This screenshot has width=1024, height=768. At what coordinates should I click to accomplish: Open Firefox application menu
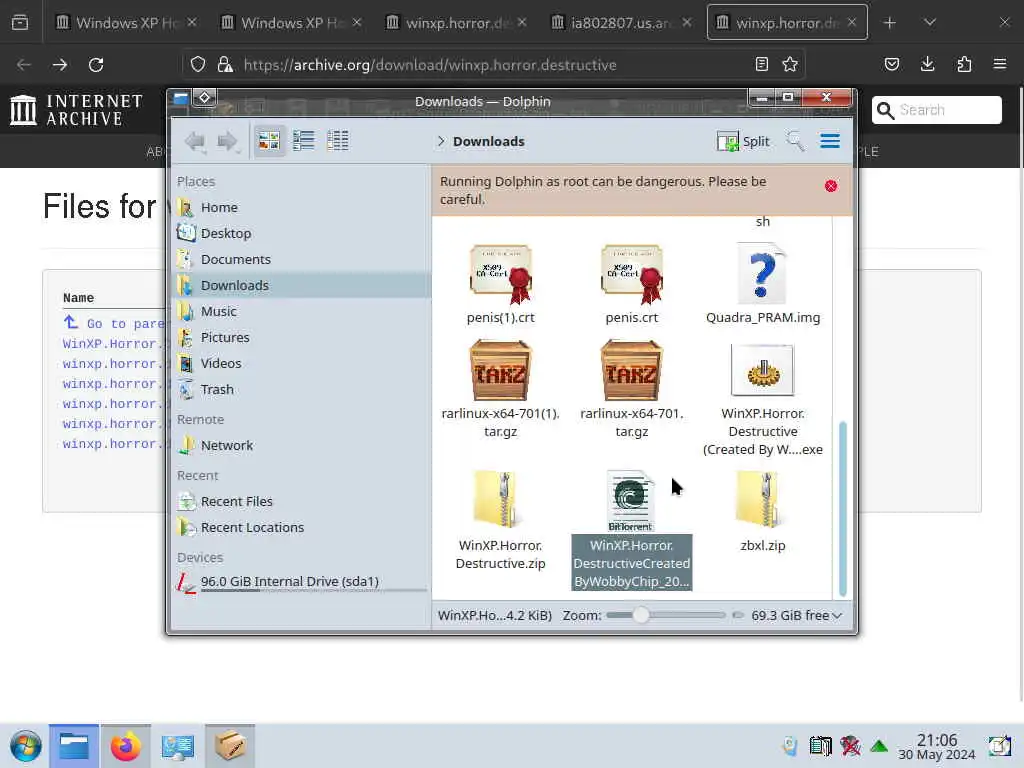1000,64
